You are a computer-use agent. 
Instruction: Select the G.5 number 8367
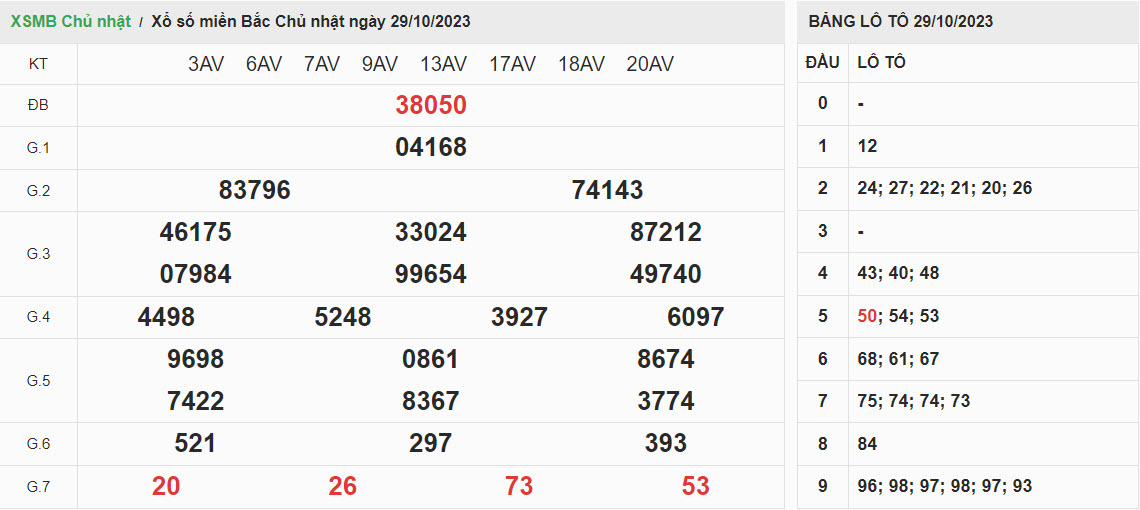tap(431, 401)
